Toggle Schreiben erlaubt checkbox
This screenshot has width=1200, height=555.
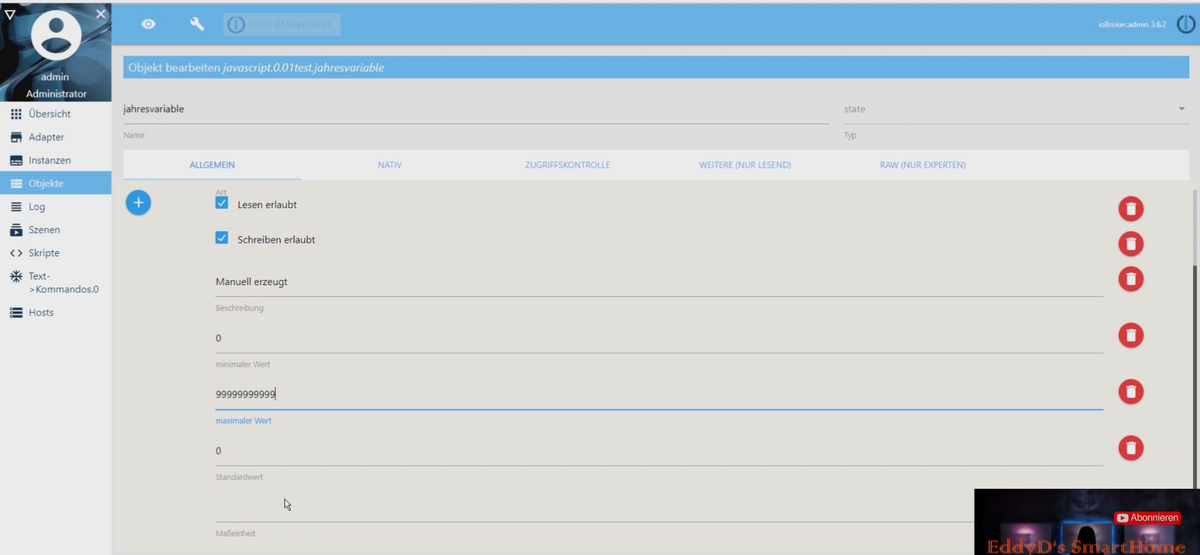click(222, 239)
